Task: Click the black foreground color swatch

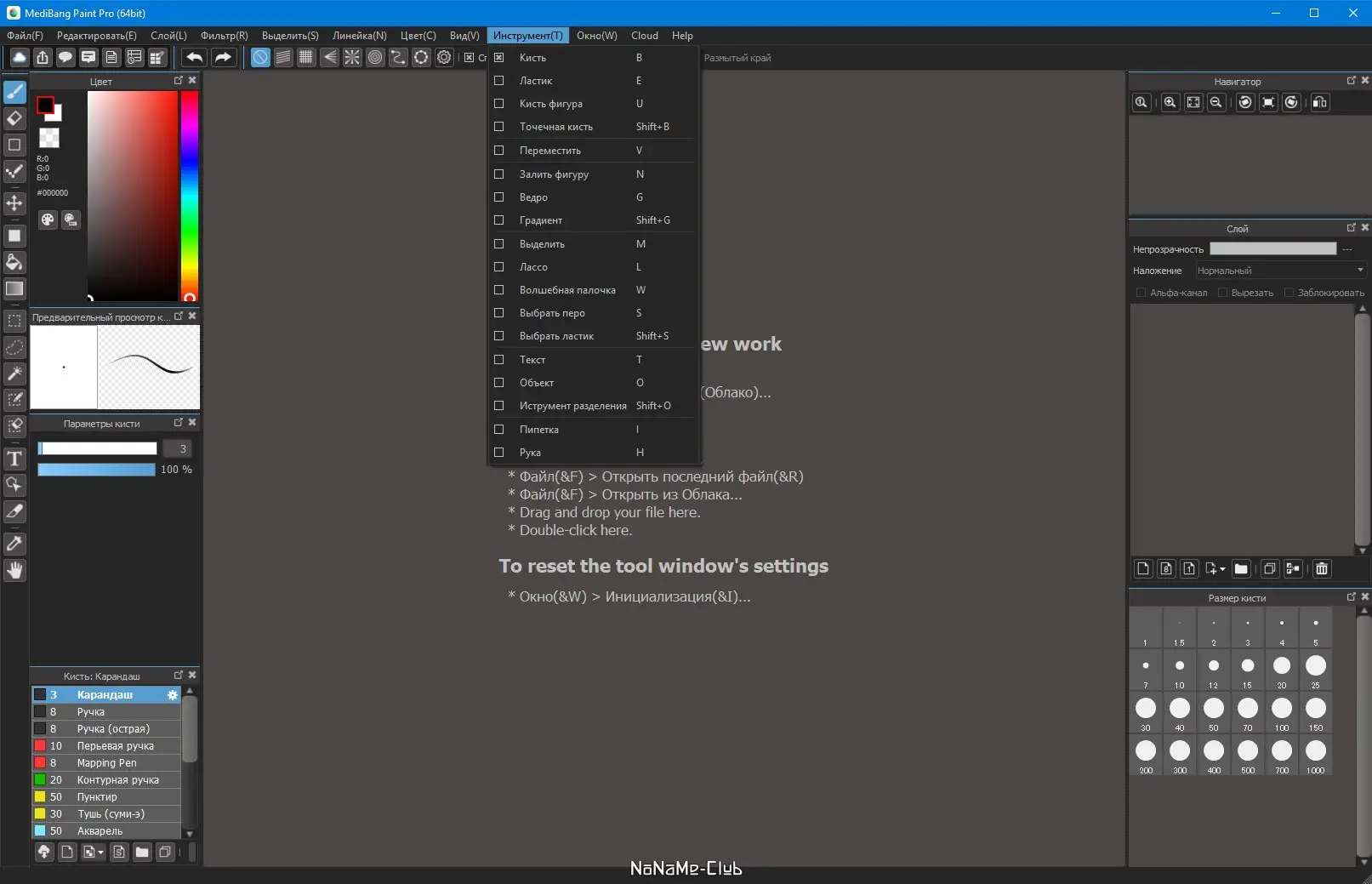Action: pos(45,105)
